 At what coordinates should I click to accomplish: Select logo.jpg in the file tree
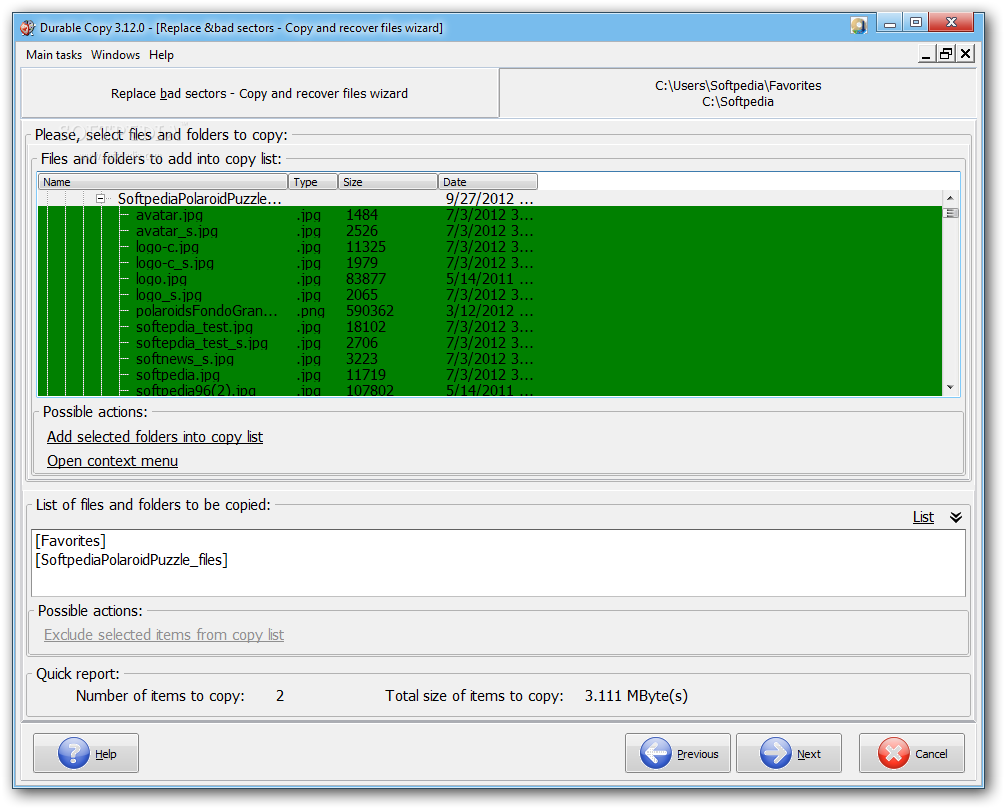pos(162,279)
